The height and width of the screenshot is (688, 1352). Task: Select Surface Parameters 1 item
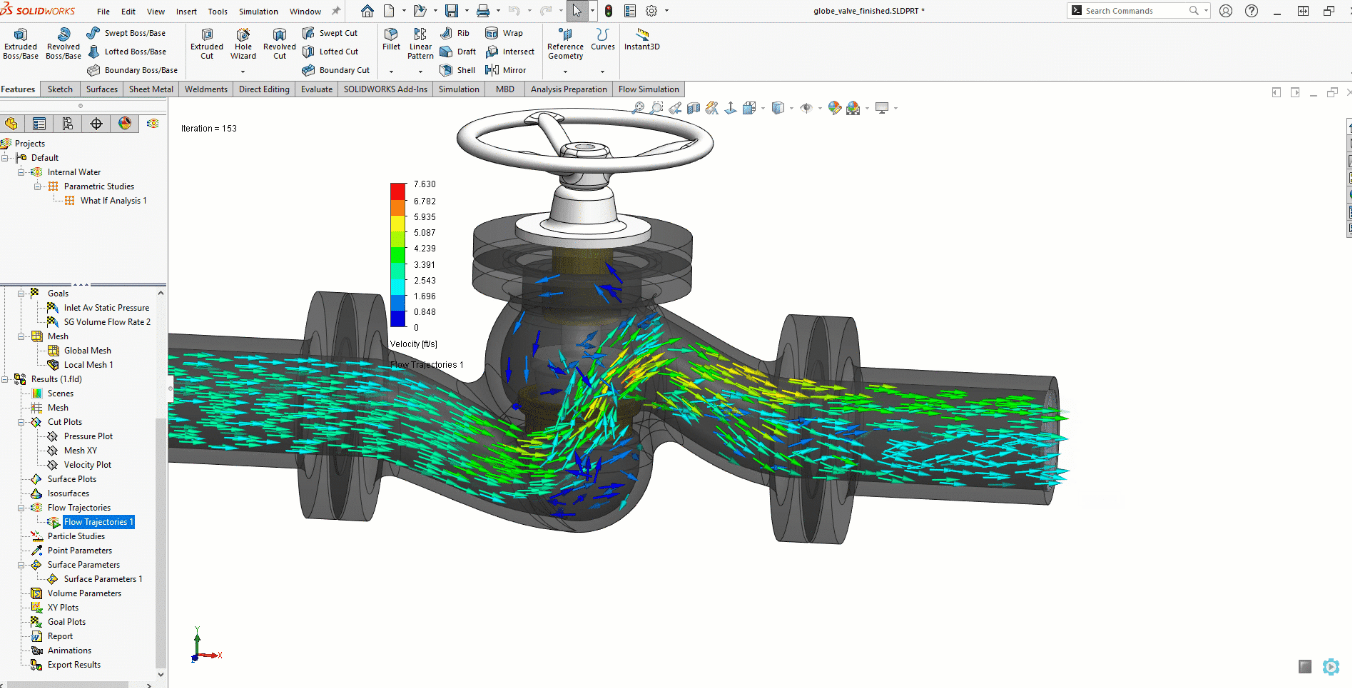tap(103, 579)
